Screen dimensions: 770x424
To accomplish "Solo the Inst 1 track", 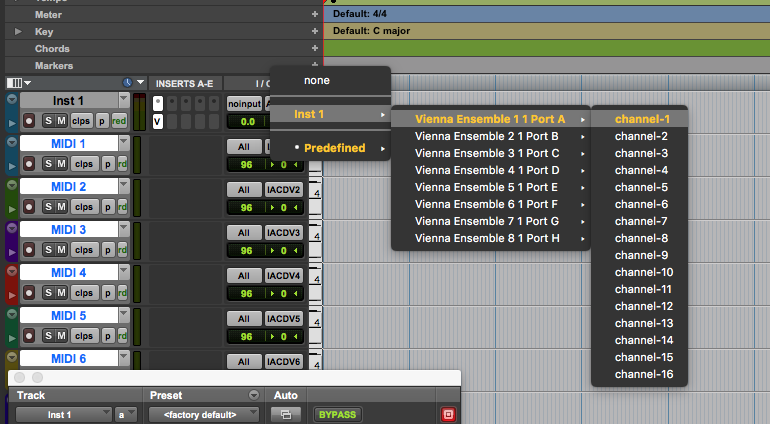I will tap(48, 121).
